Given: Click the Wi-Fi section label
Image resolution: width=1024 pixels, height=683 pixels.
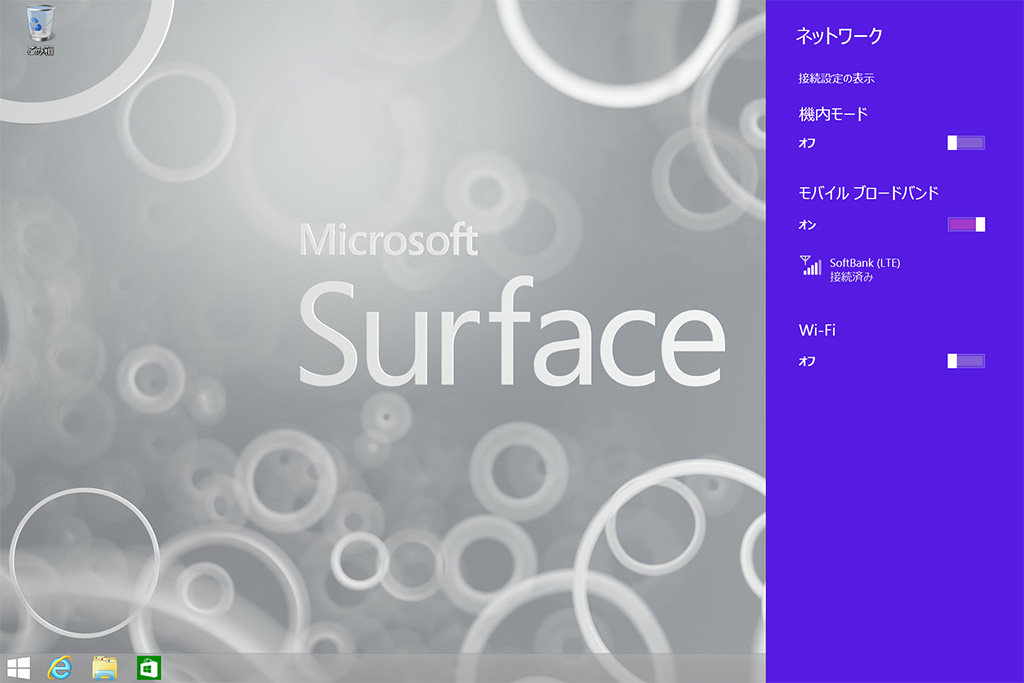Looking at the screenshot, I should click(x=817, y=330).
